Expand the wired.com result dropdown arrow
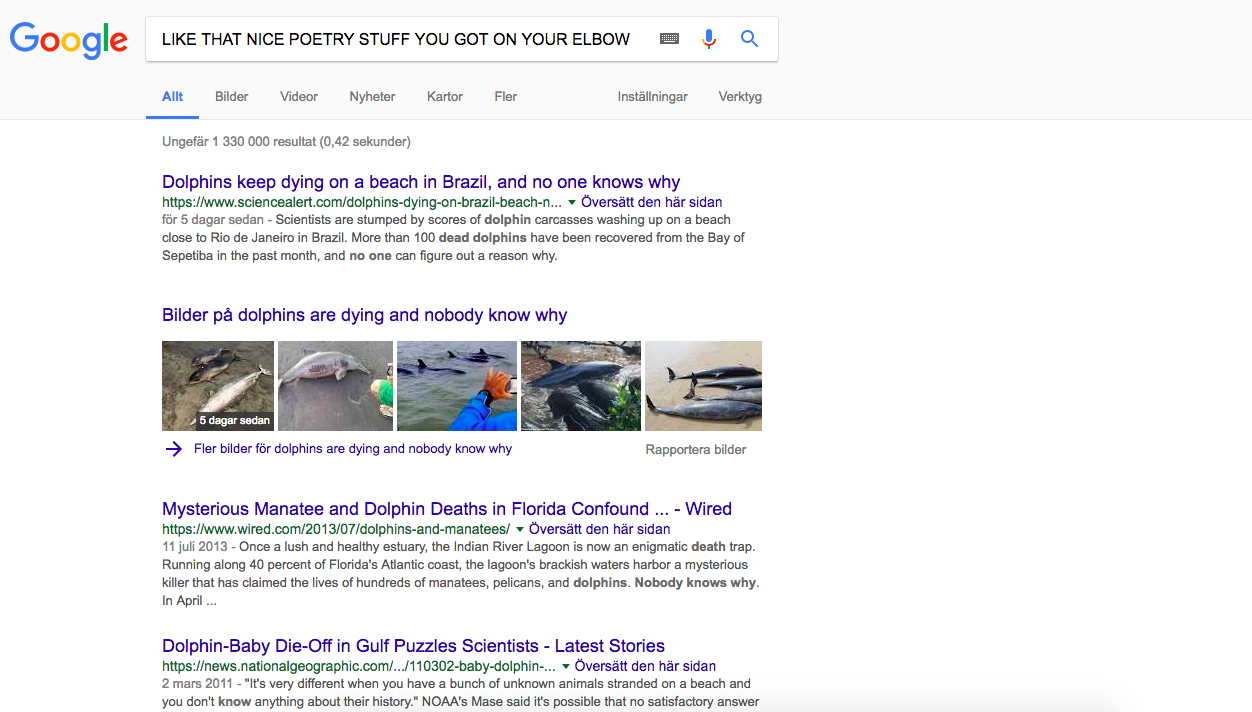This screenshot has width=1252, height=712. (520, 530)
